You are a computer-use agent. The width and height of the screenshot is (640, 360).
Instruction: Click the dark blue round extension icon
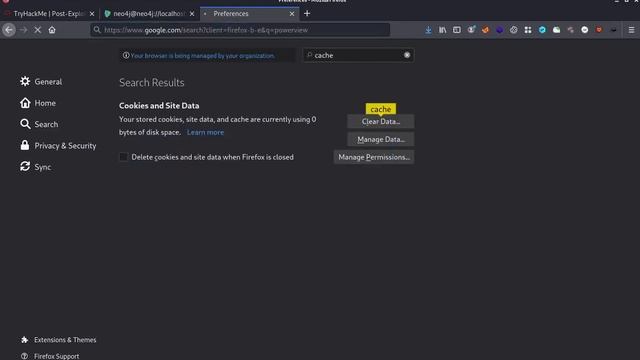point(500,30)
